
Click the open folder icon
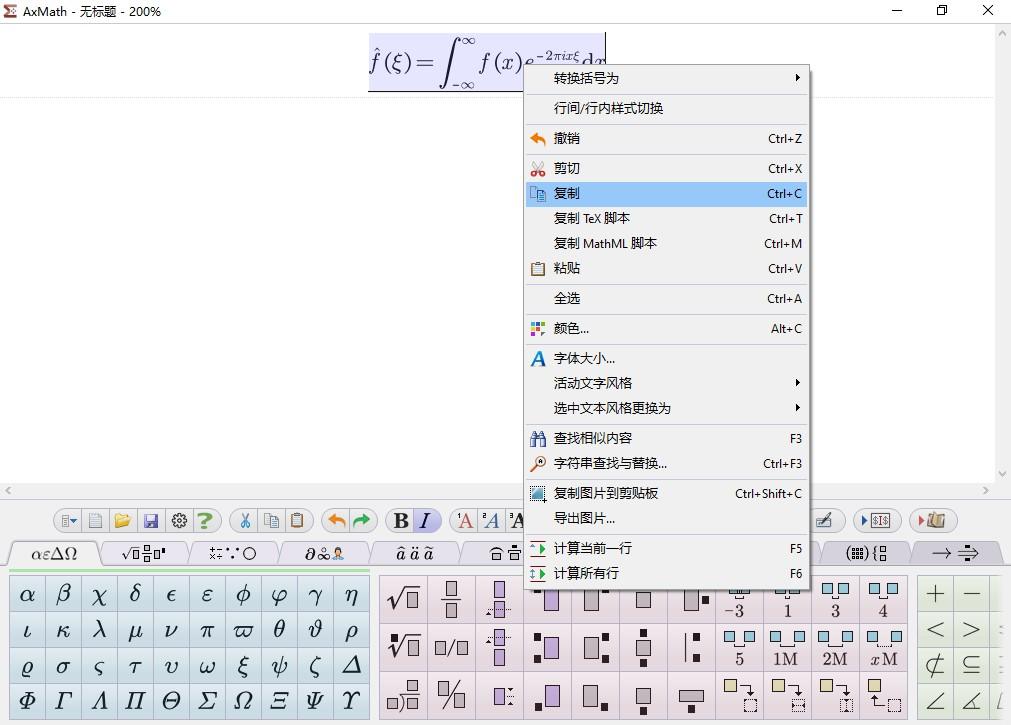pyautogui.click(x=123, y=521)
